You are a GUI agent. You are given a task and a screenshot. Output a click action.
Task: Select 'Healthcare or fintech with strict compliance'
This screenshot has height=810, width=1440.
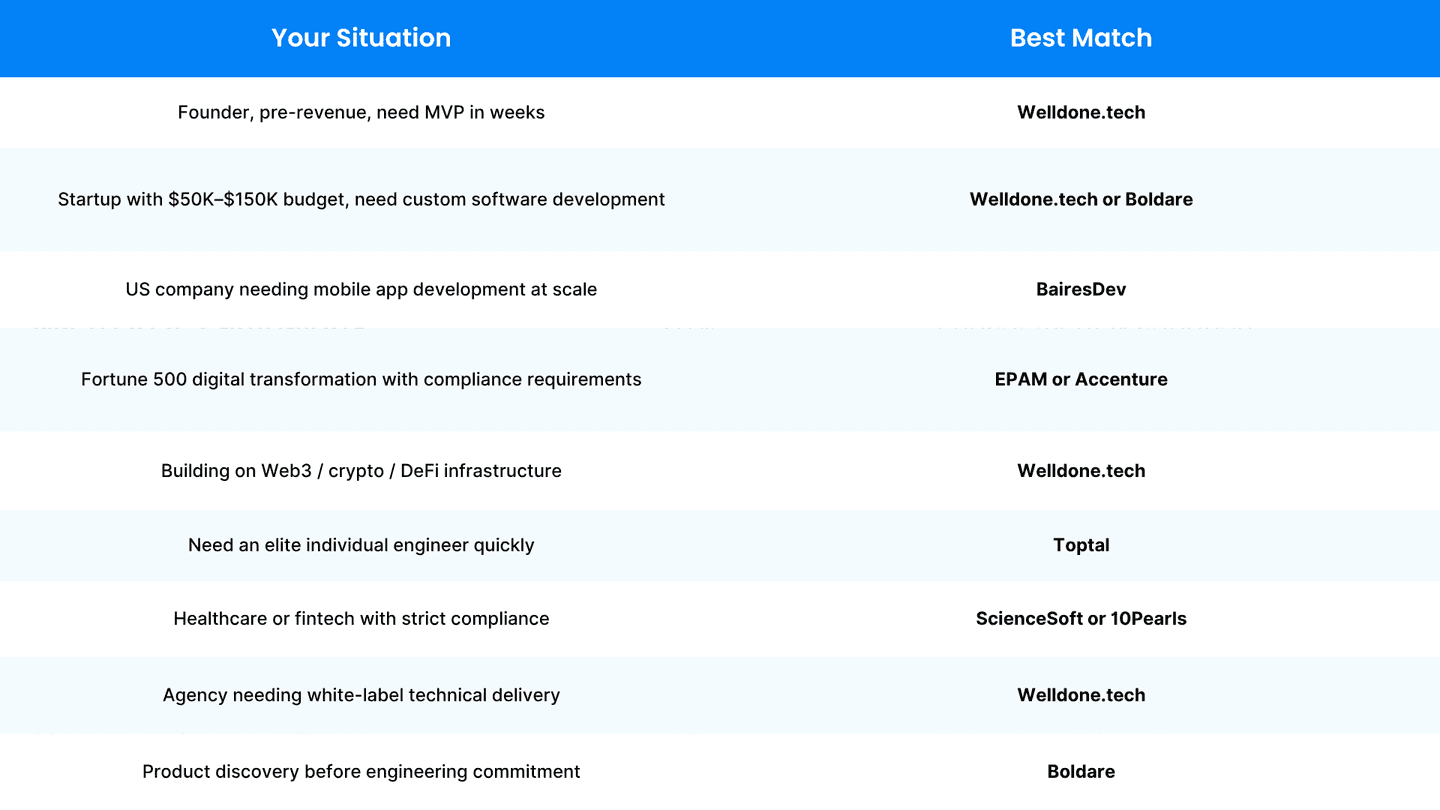[361, 618]
